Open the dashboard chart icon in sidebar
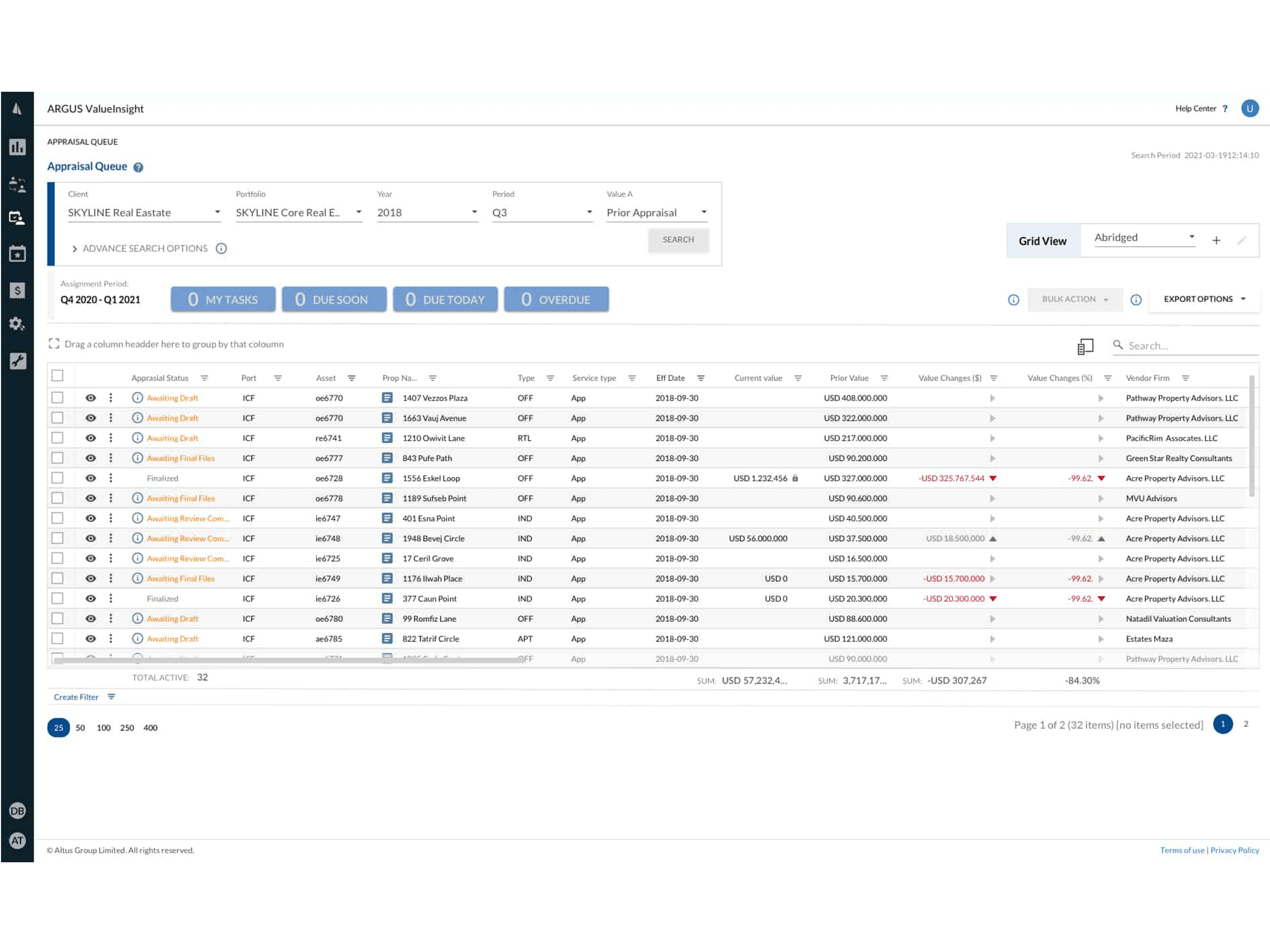This screenshot has height=952, width=1270. pos(17,147)
